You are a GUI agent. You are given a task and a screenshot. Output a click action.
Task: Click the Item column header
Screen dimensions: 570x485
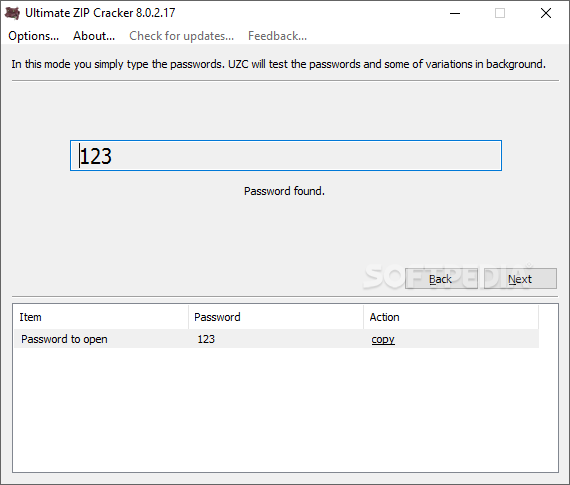(101, 317)
